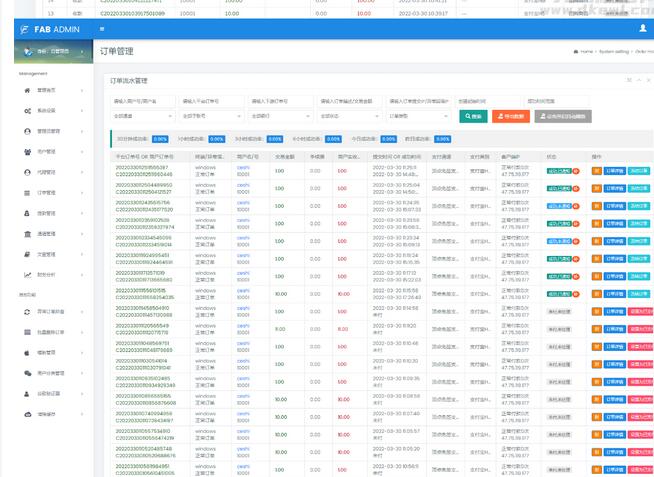The height and width of the screenshot is (477, 654).
Task: Expand the bank icon sidebar item chevron
Action: tap(82, 234)
